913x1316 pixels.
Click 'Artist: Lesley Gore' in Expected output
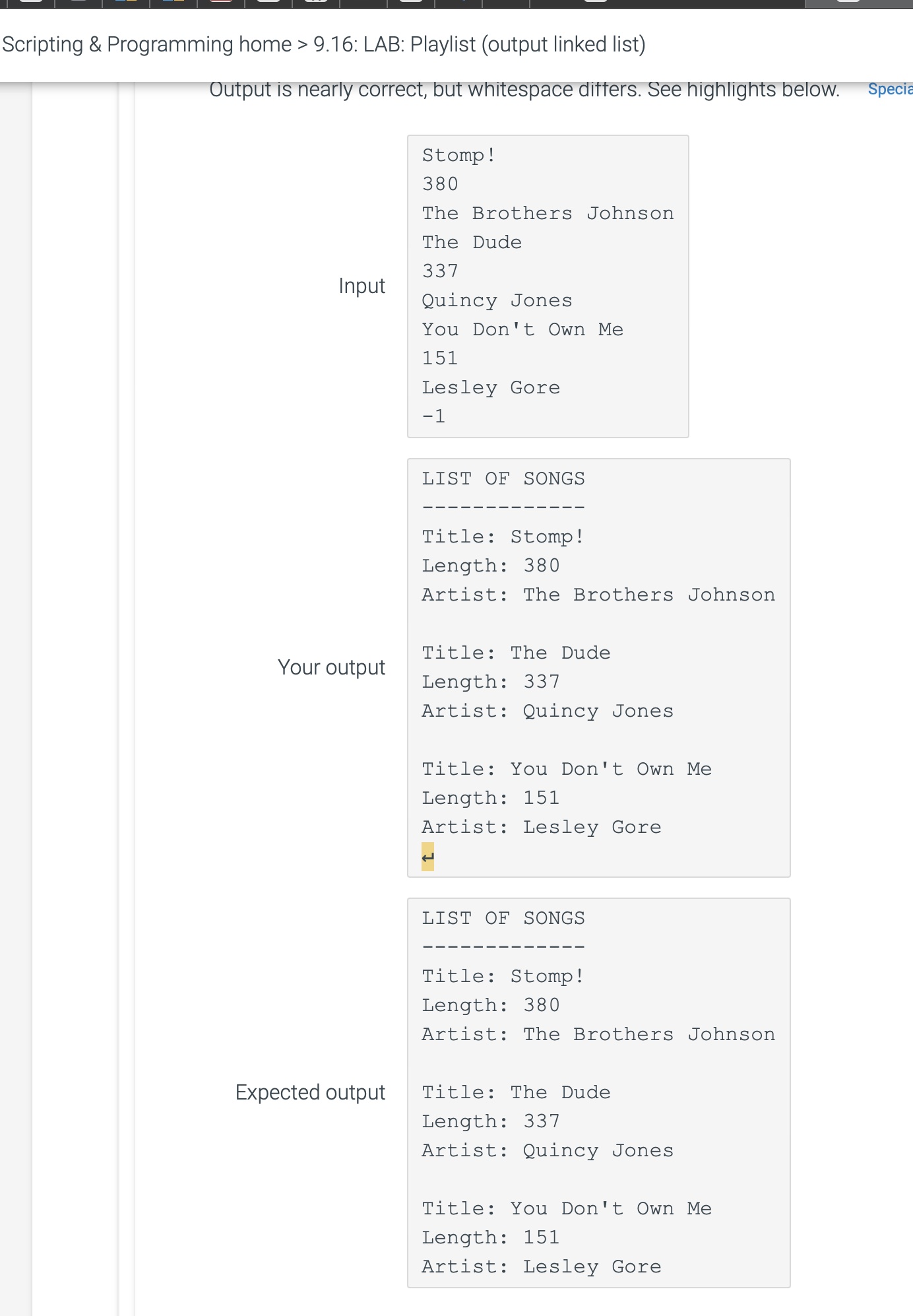click(542, 1267)
